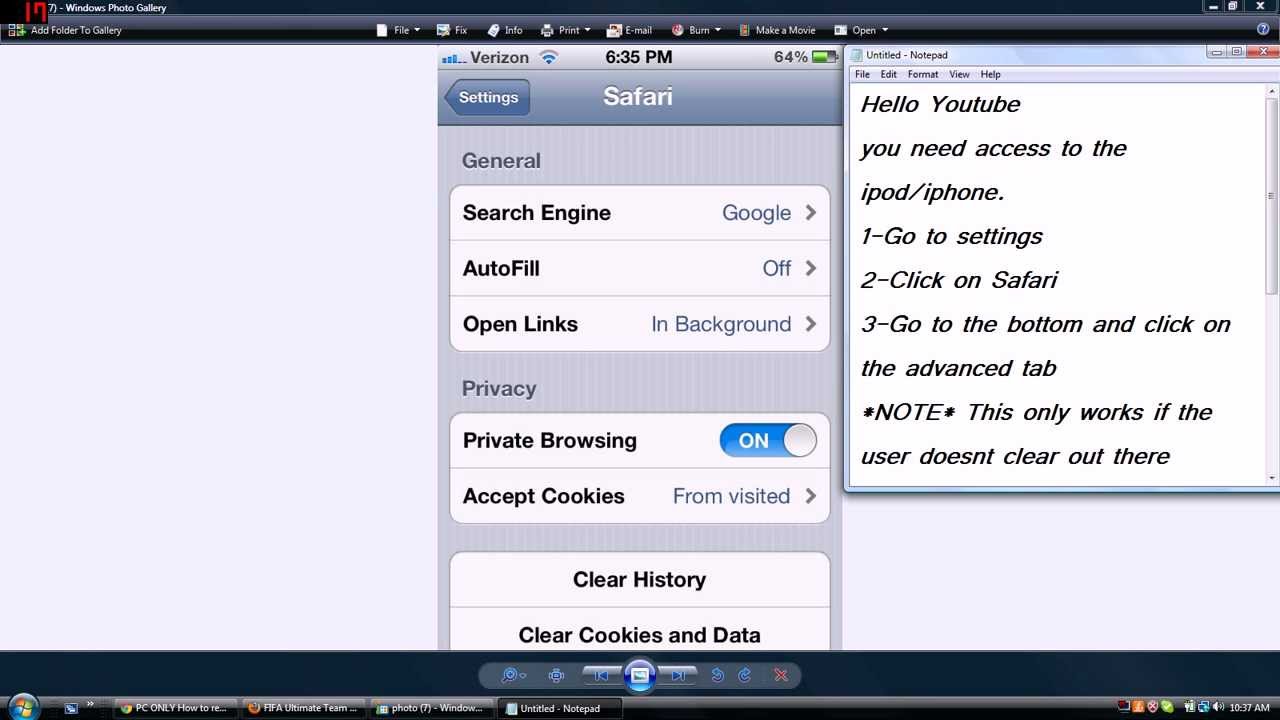Expand quick launch overflow chevron
Image resolution: width=1280 pixels, height=720 pixels.
(90, 703)
